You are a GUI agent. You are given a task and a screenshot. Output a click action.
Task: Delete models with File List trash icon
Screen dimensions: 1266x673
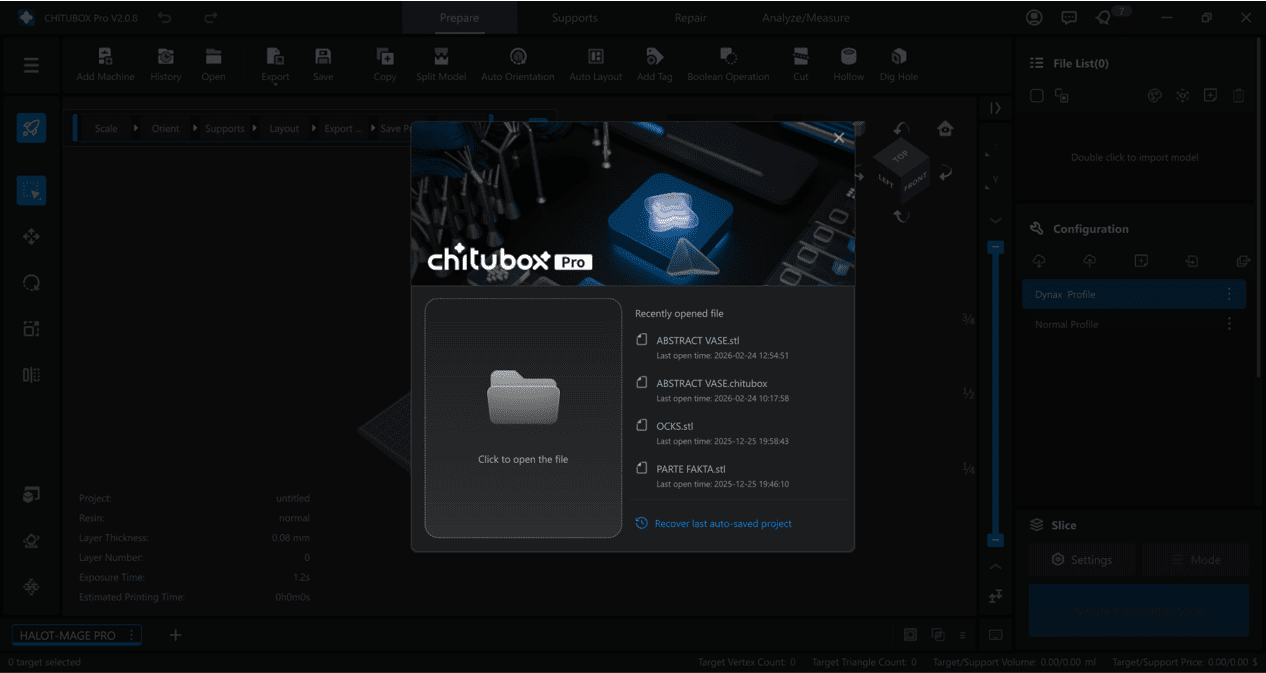click(1238, 96)
